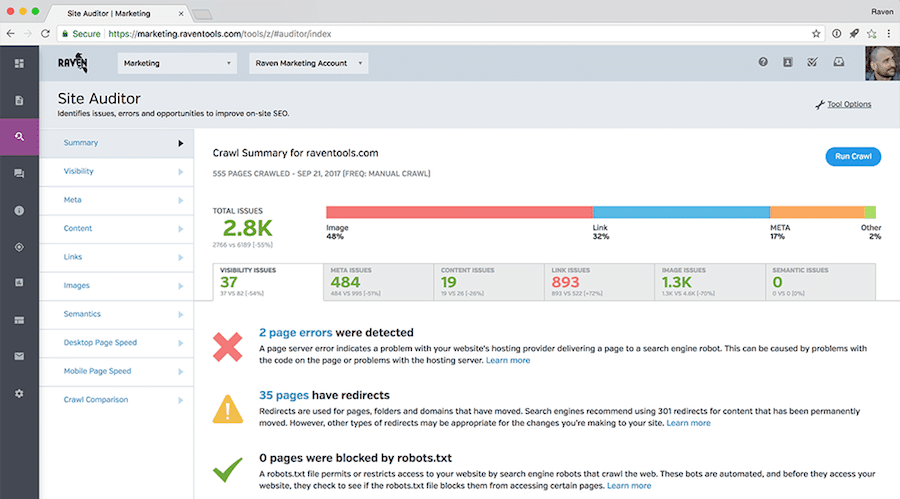Click the blue Link segment of issues bar
This screenshot has height=499, width=900.
(681, 212)
